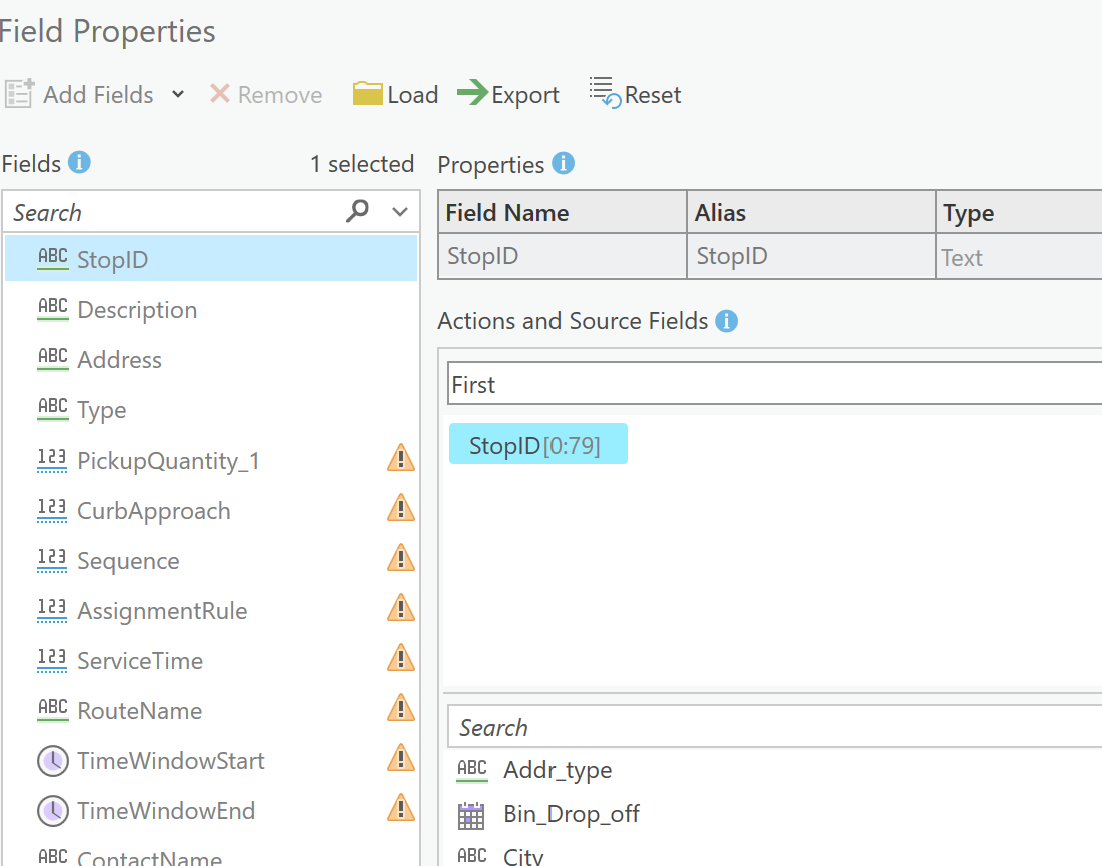The width and height of the screenshot is (1102, 866).
Task: Edit the StopID Alias cell
Action: tap(811, 257)
